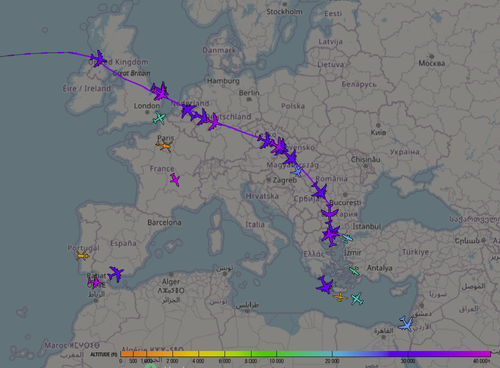Screen dimensions: 500x368
Task: Select the purple aircraft below România label
Action: point(319,192)
